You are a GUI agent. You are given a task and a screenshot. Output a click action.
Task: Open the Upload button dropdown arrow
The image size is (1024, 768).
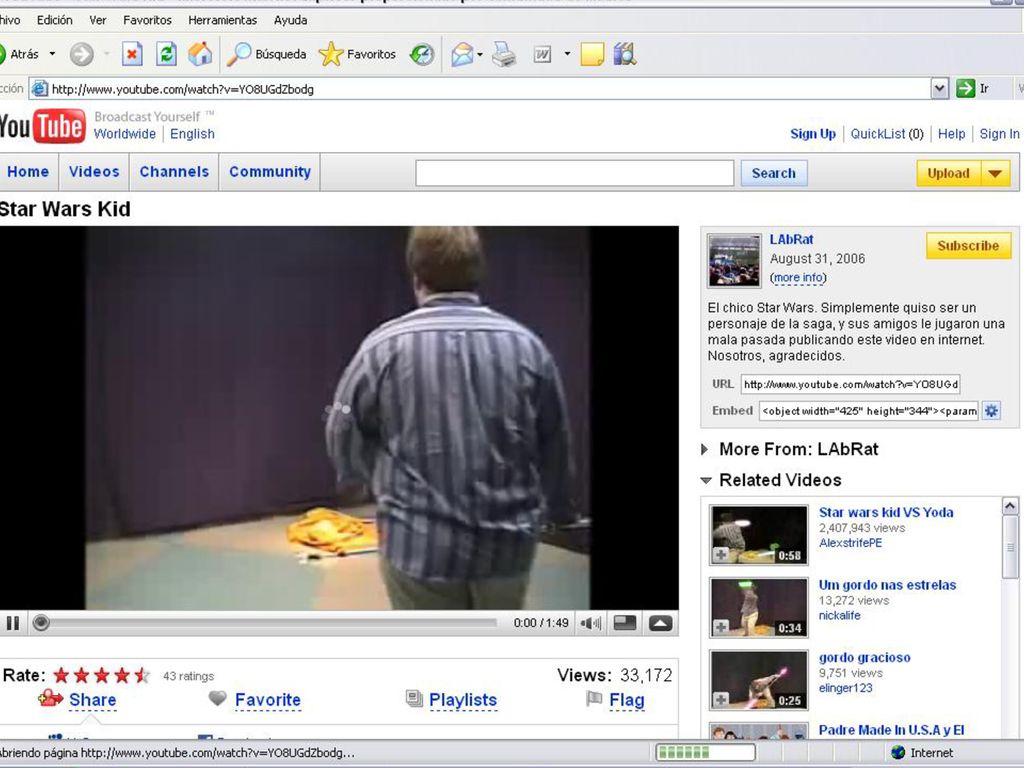click(x=995, y=173)
